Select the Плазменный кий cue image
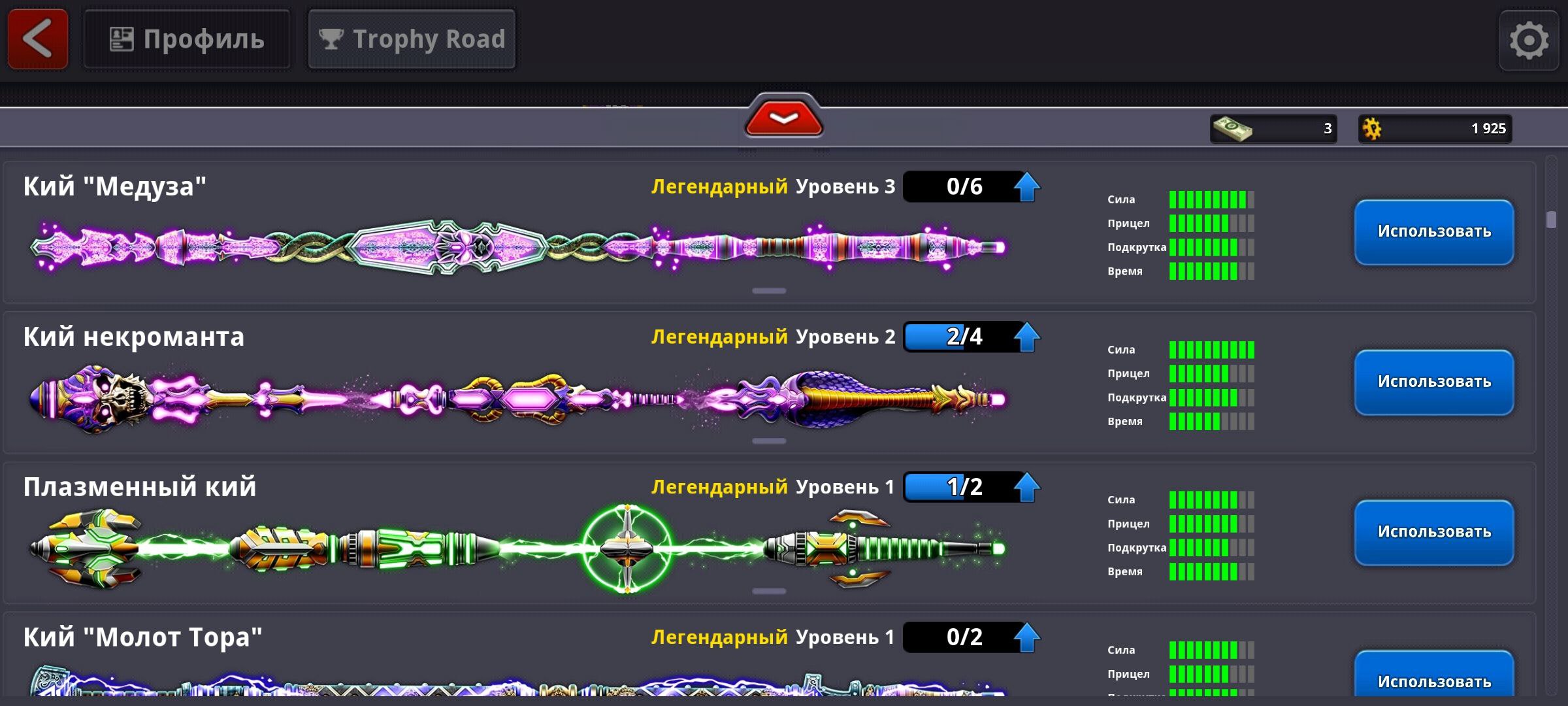Image resolution: width=1568 pixels, height=706 pixels. click(x=517, y=548)
